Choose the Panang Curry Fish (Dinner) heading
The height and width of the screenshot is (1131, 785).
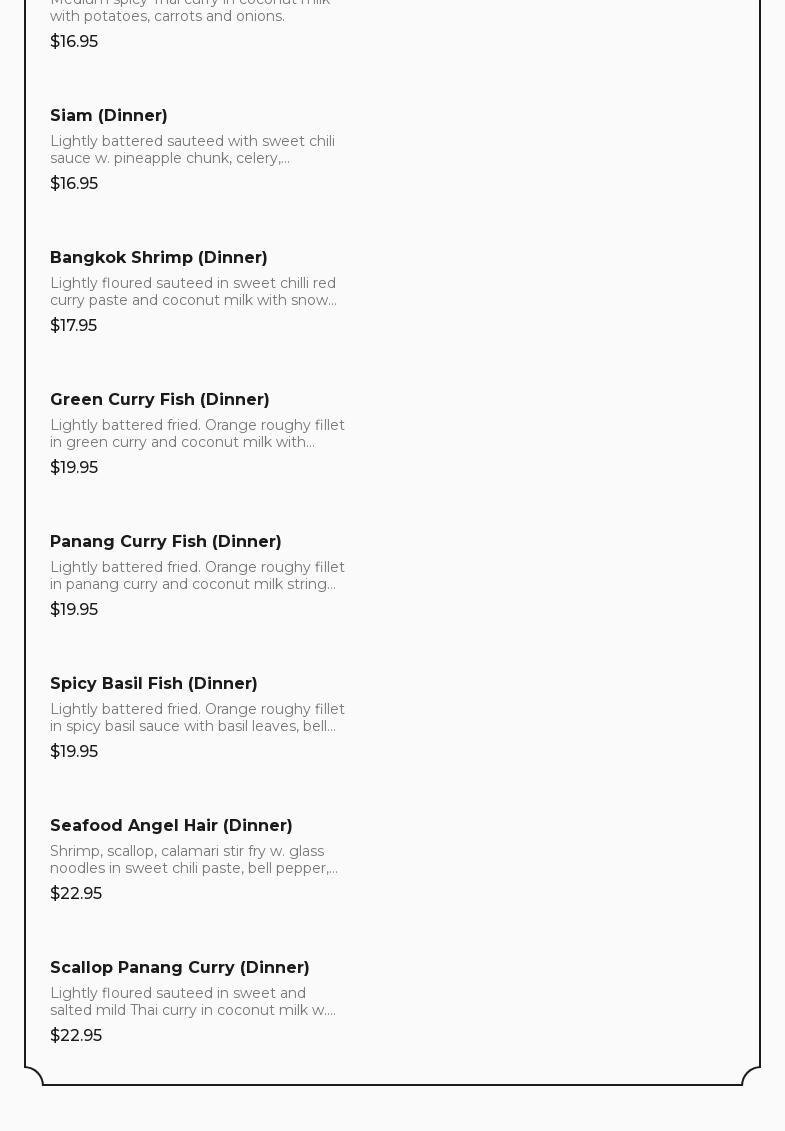coord(166,542)
